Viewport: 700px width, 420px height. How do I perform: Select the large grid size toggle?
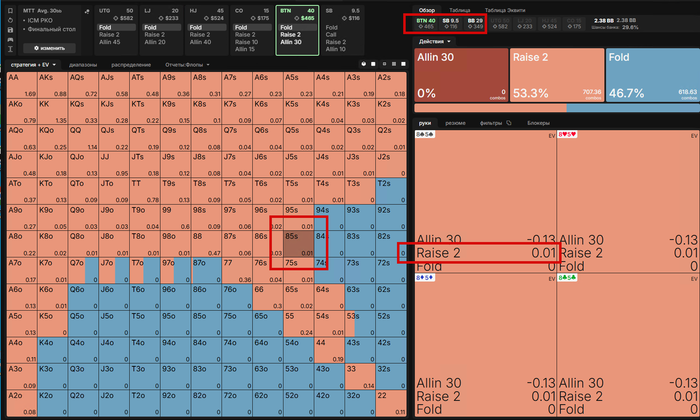tap(403, 64)
